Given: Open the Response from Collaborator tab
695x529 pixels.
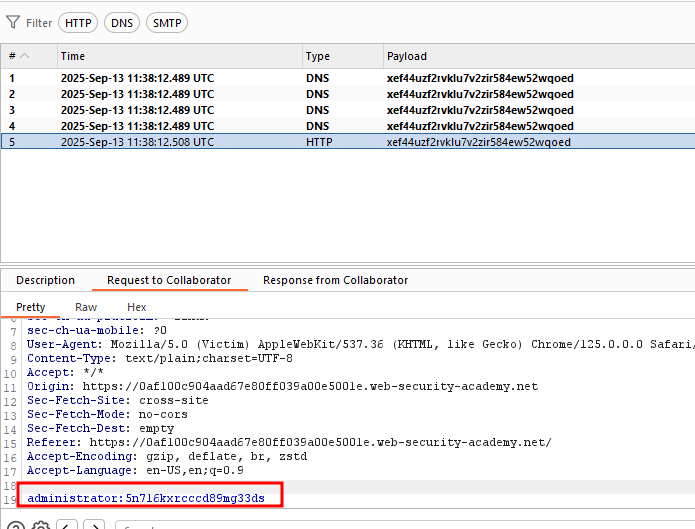Looking at the screenshot, I should tap(336, 280).
